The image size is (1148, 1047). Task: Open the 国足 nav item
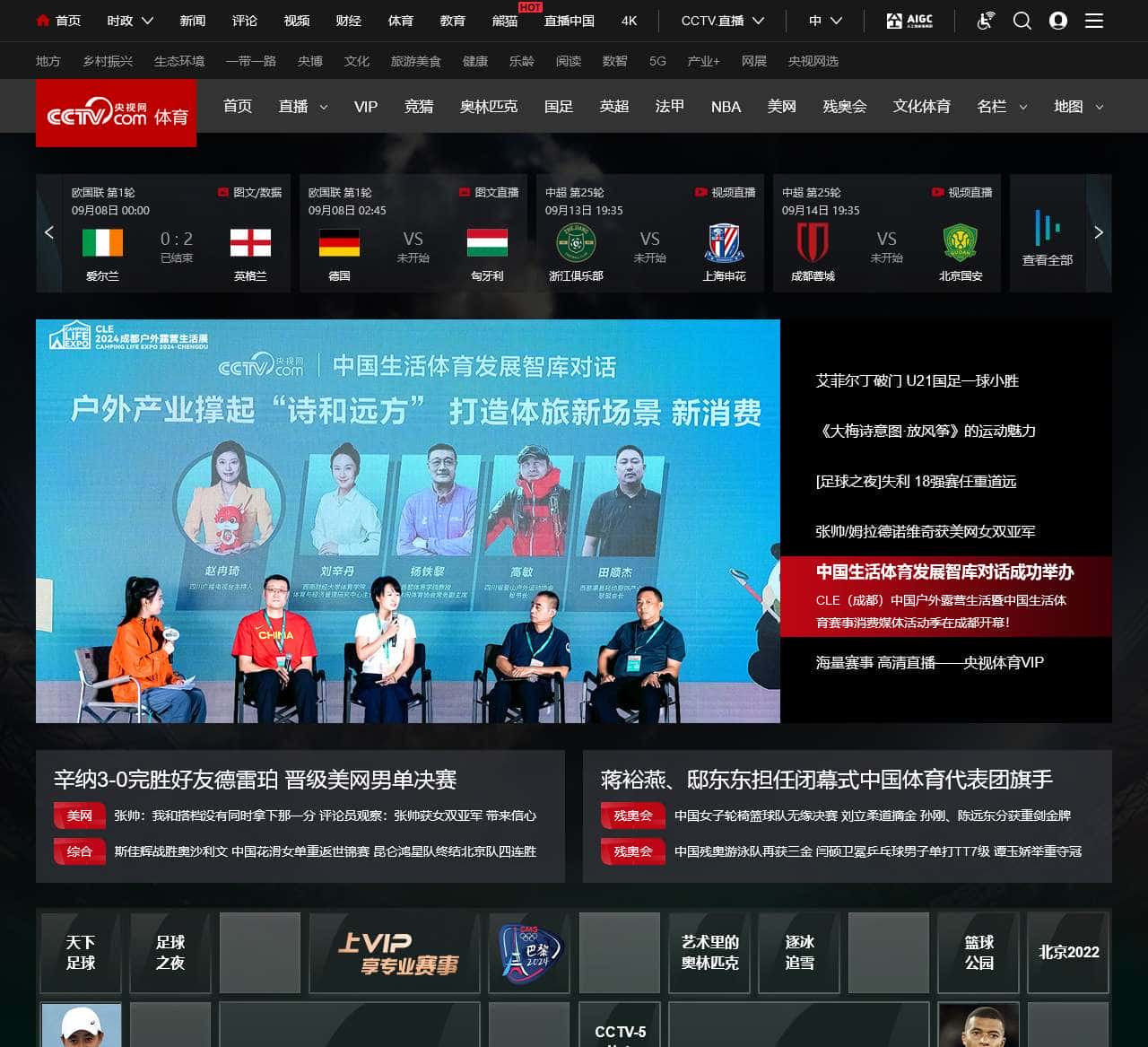[x=559, y=106]
